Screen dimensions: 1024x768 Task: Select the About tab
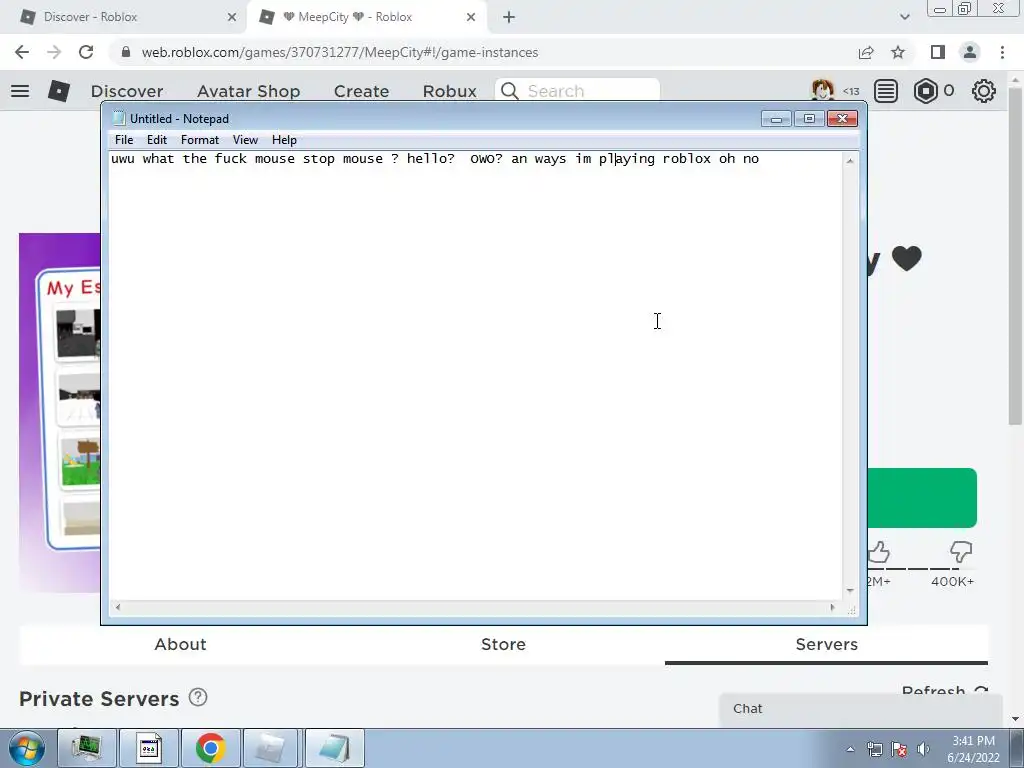coord(180,645)
